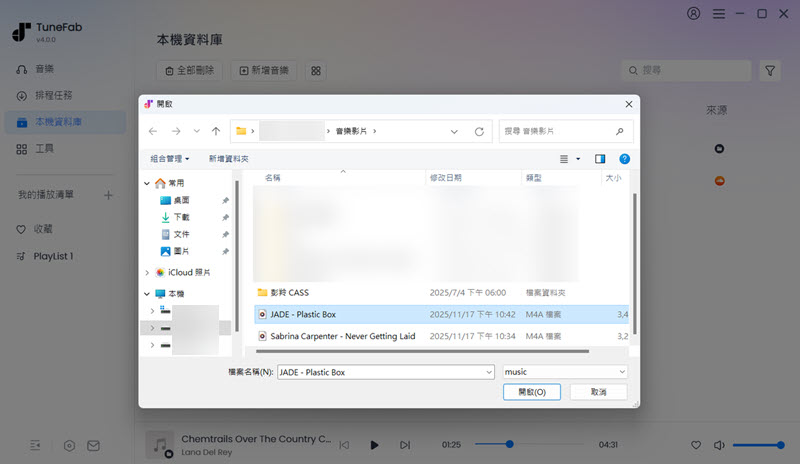This screenshot has width=800, height=464.
Task: Open the TuneFab account profile icon
Action: (x=693, y=13)
